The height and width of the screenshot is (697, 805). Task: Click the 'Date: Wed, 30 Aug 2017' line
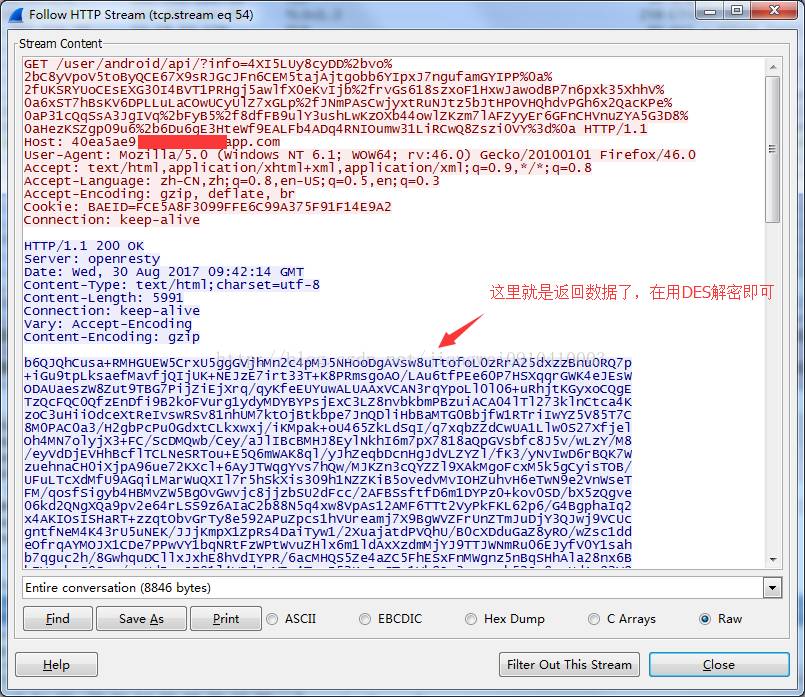coord(164,272)
